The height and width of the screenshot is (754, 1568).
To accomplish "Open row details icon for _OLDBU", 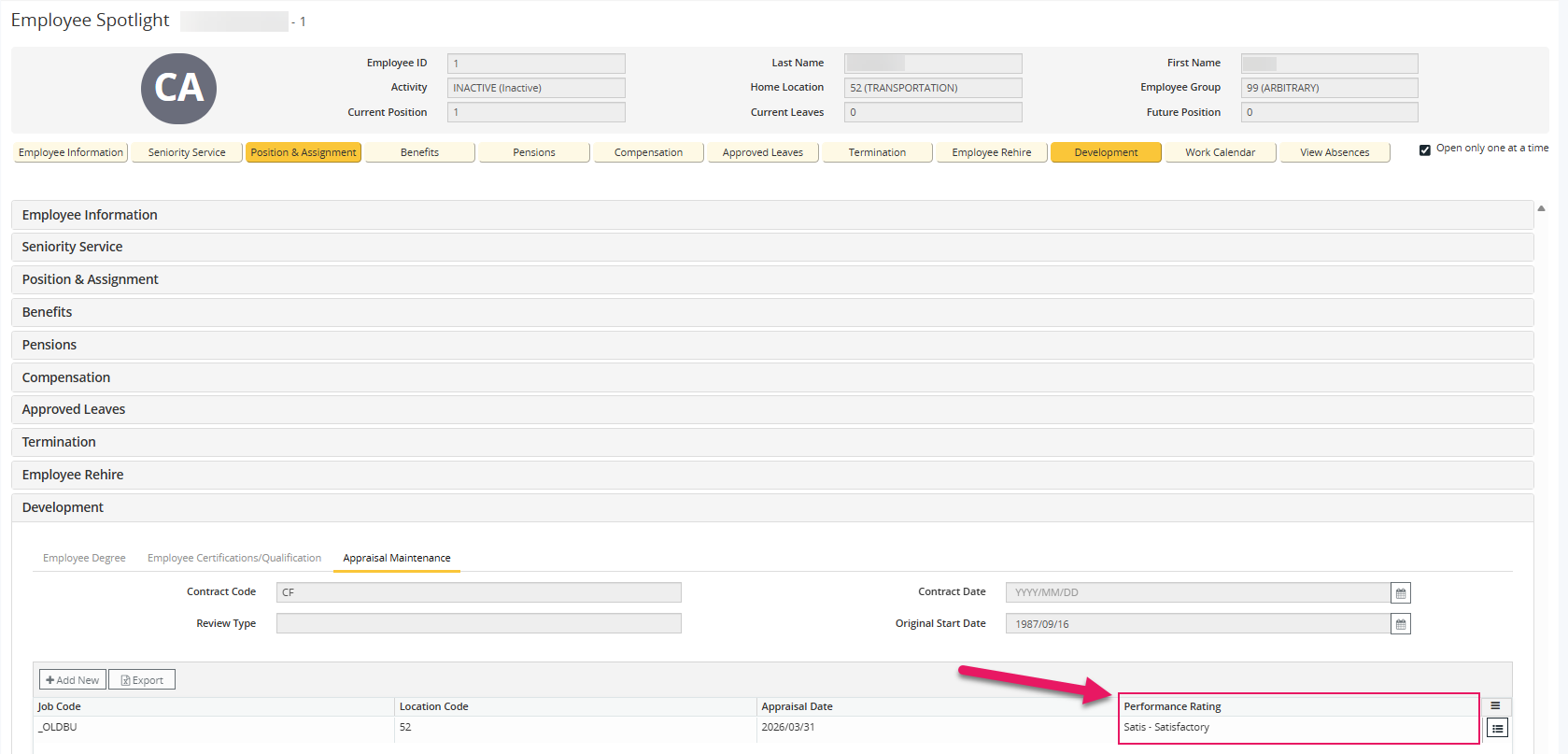I will (x=1497, y=728).
